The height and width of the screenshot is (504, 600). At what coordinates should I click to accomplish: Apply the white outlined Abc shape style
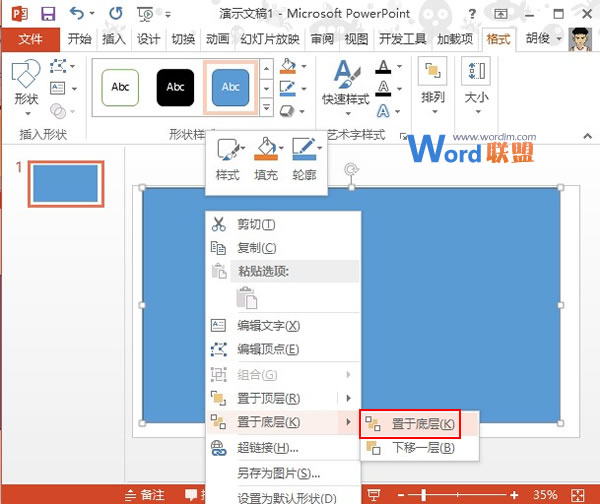click(120, 88)
